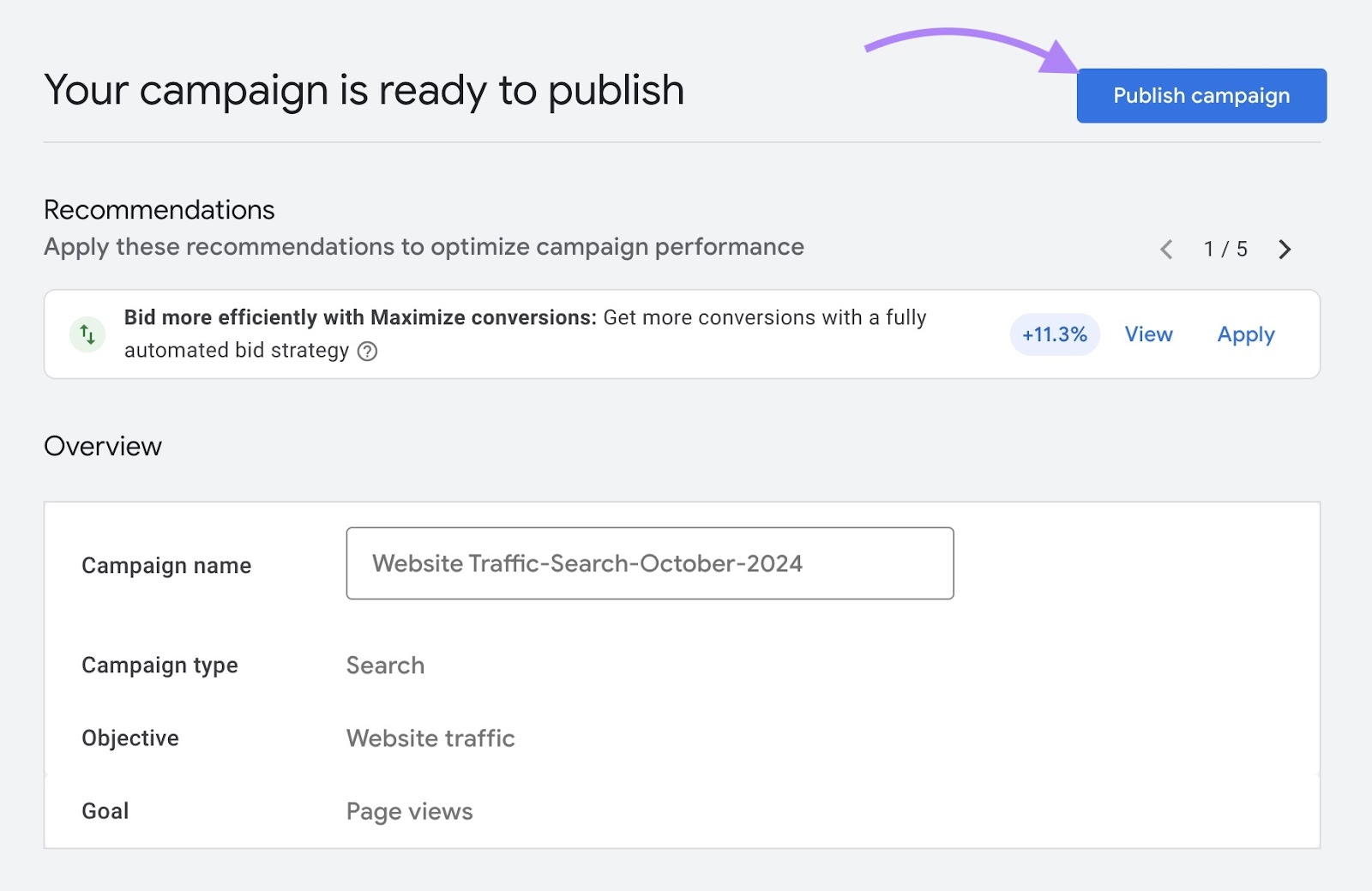1372x891 pixels.
Task: Click the campaign ready to publish heading
Action: pos(364,88)
